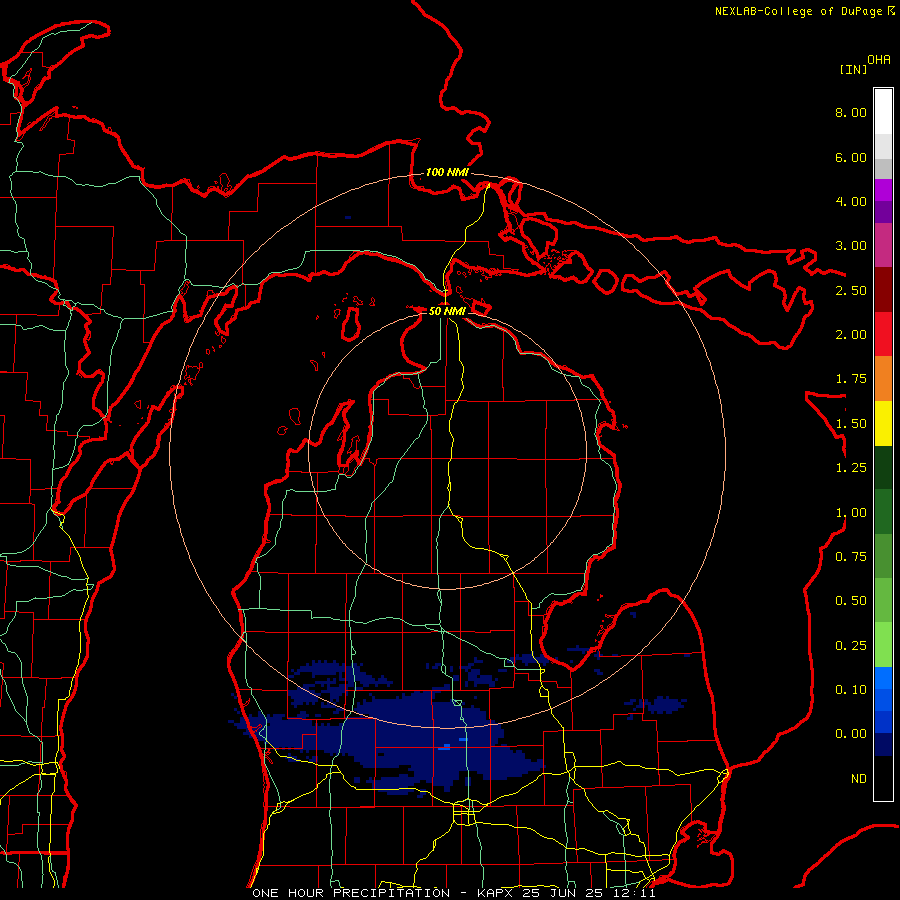Click the "4.00" legend value
Image resolution: width=900 pixels, height=900 pixels.
click(x=851, y=201)
